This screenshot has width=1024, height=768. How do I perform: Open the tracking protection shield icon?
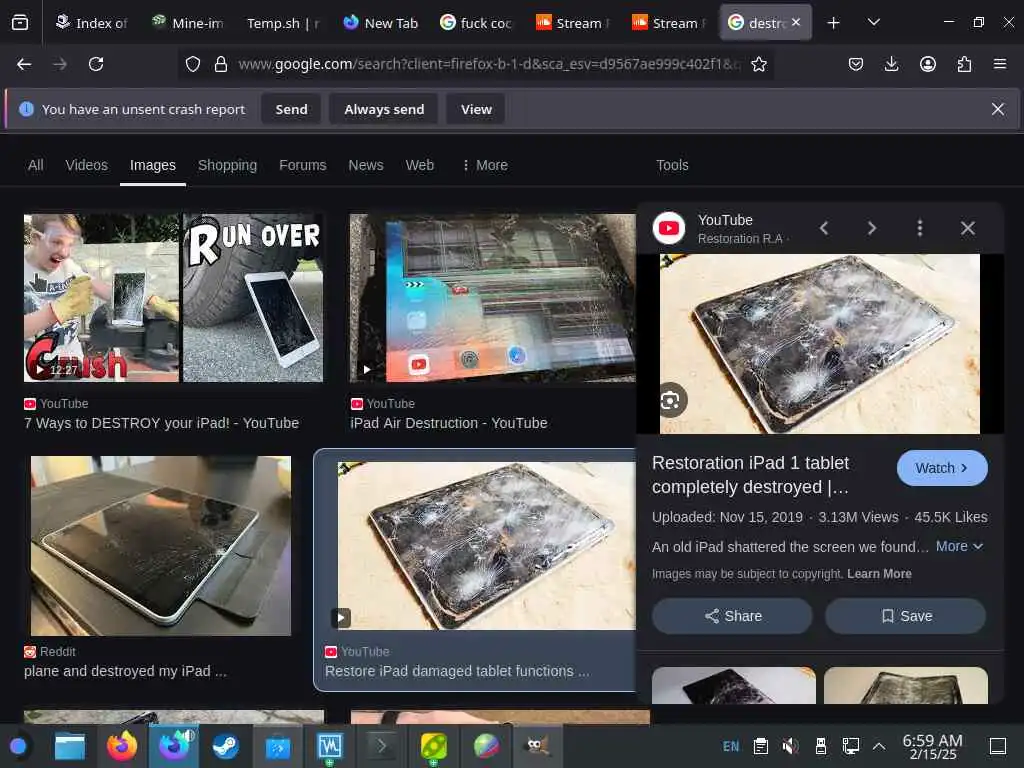(x=193, y=64)
